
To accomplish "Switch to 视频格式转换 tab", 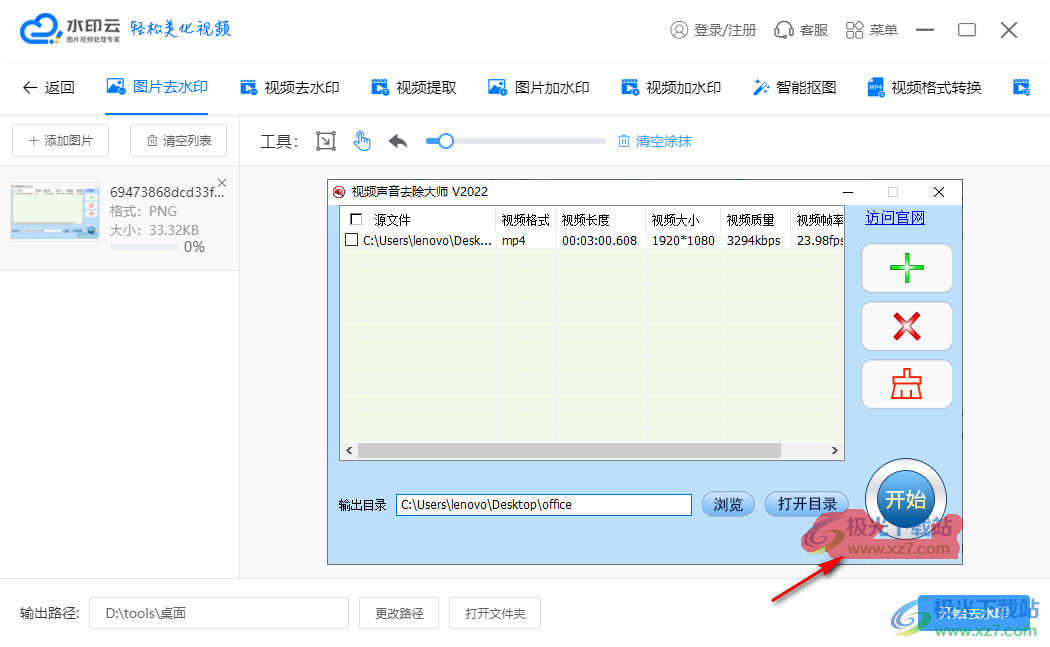I will (924, 88).
